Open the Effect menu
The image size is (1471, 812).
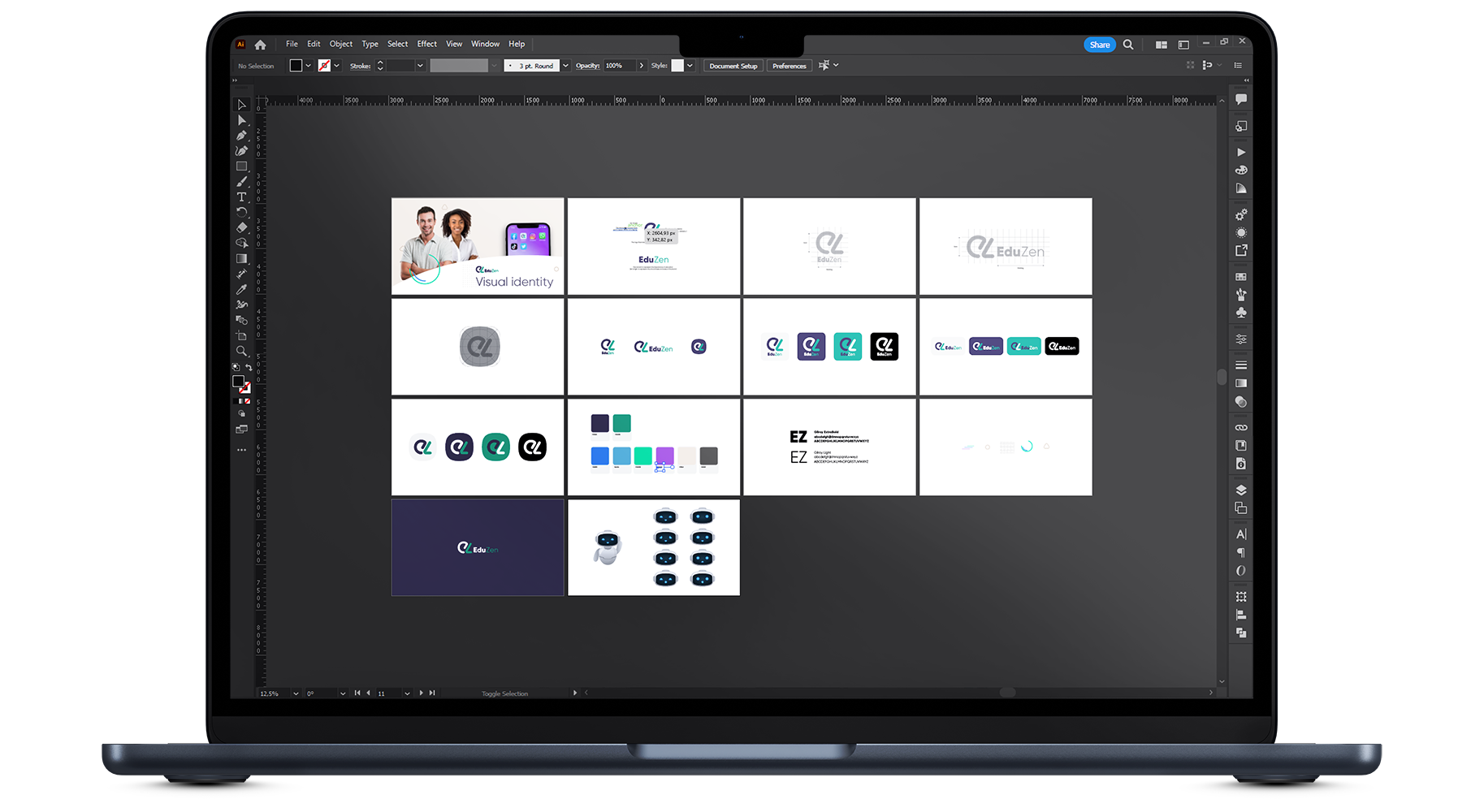426,44
